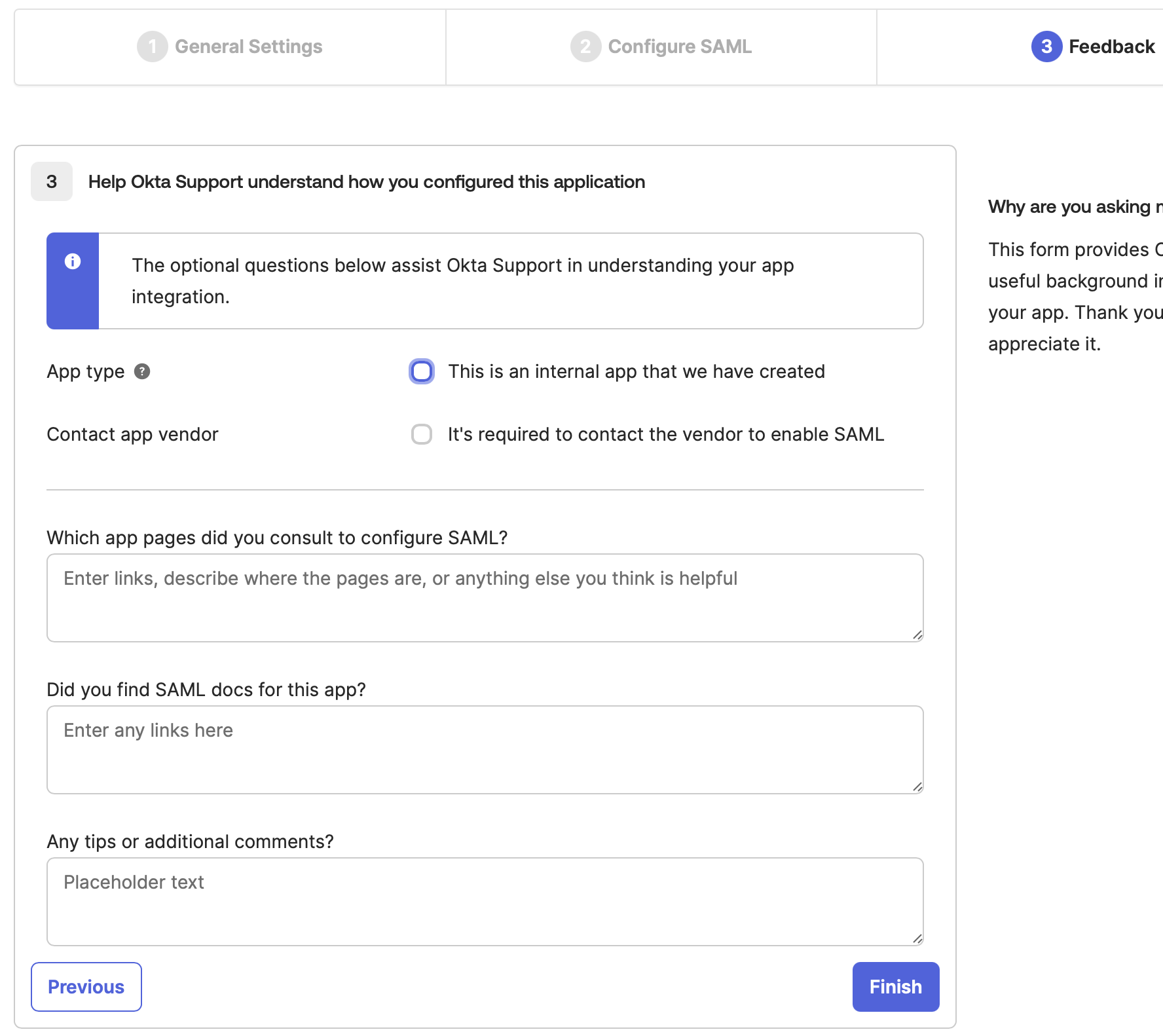Click the resize handle of the SAML docs textarea

(917, 787)
